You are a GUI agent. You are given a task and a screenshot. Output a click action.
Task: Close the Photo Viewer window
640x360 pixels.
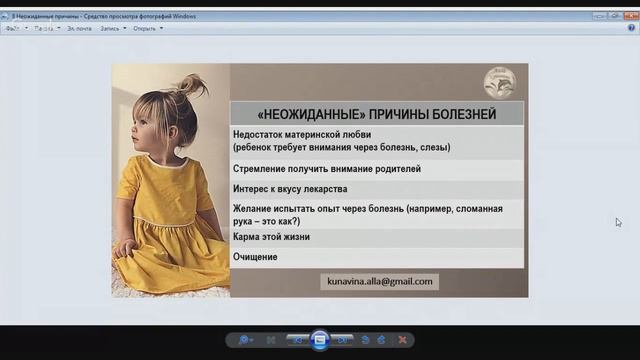[x=631, y=16]
